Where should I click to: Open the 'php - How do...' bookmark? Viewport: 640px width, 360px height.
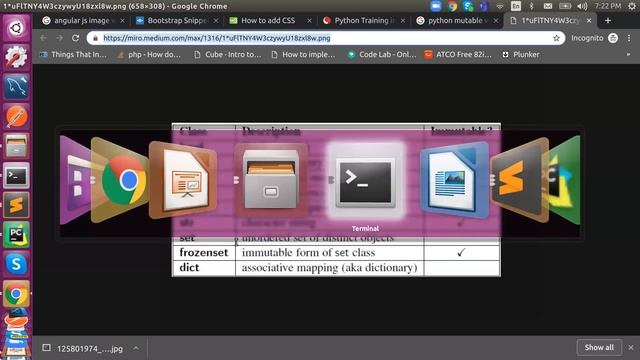tap(149, 54)
